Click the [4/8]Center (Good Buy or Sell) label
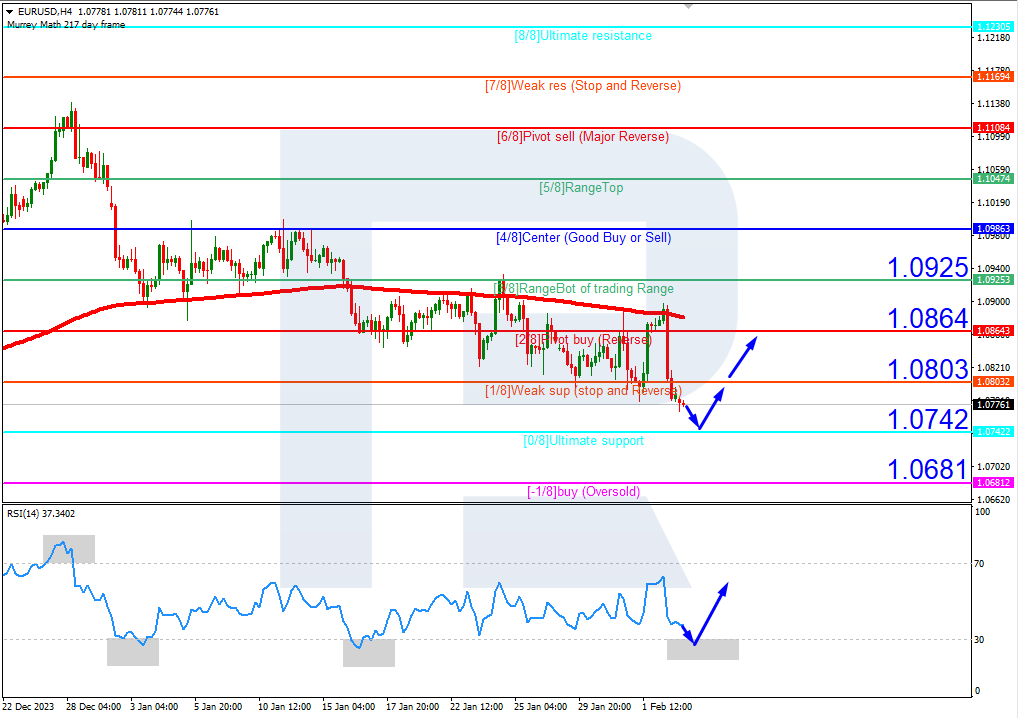The width and height of the screenshot is (1018, 718). 583,238
